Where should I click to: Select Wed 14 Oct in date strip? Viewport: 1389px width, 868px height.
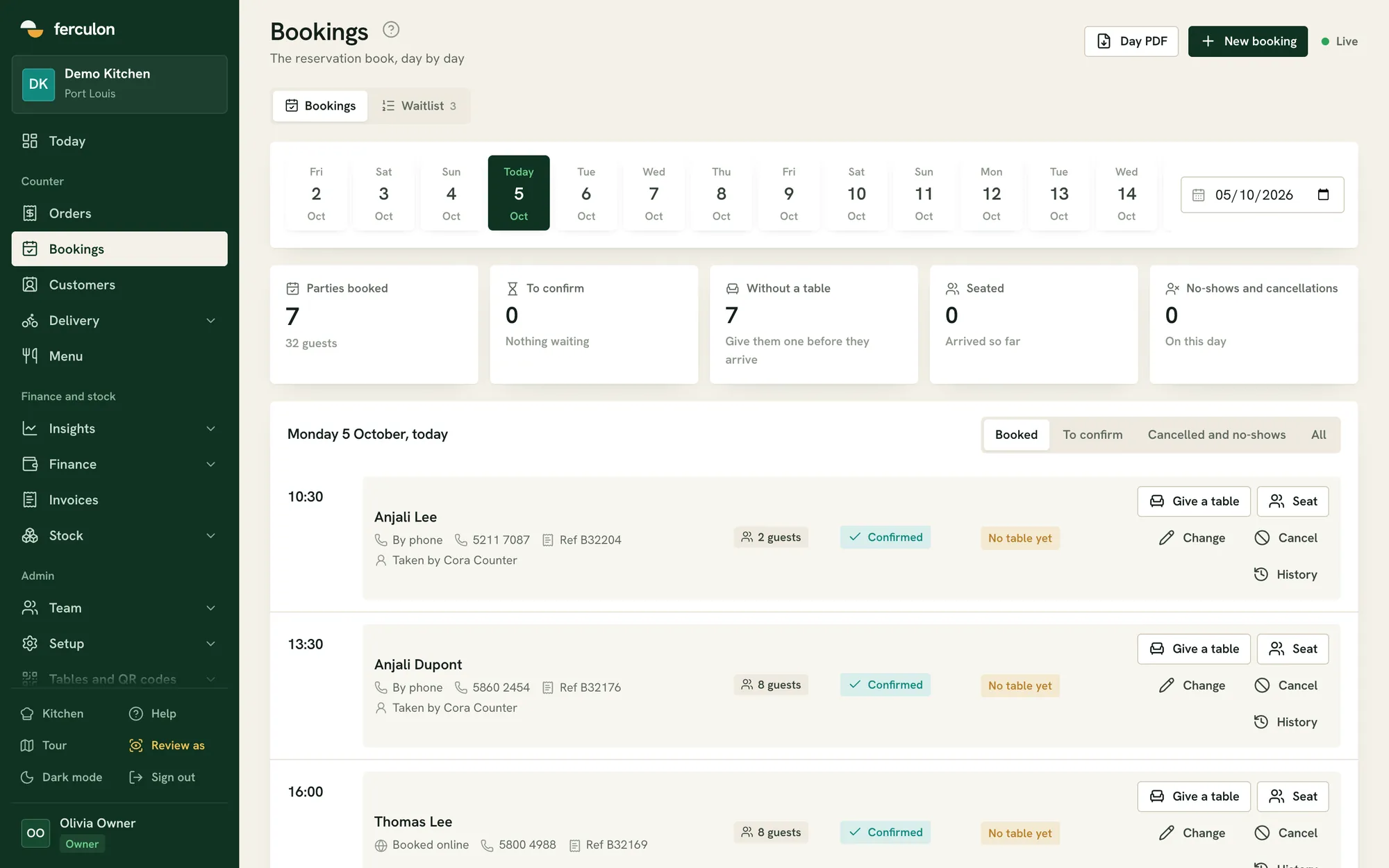(1126, 193)
